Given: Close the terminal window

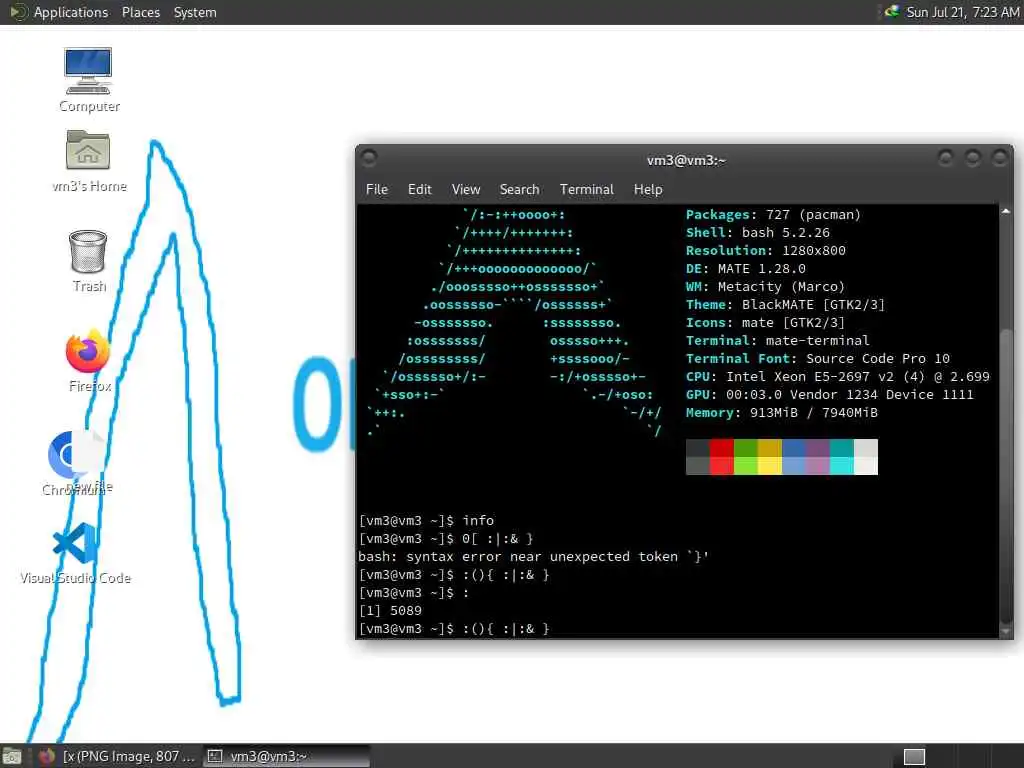Looking at the screenshot, I should click(x=999, y=157).
